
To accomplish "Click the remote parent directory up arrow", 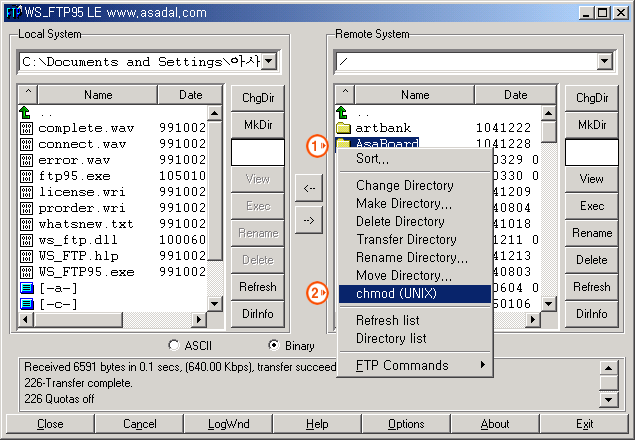I will click(x=343, y=112).
